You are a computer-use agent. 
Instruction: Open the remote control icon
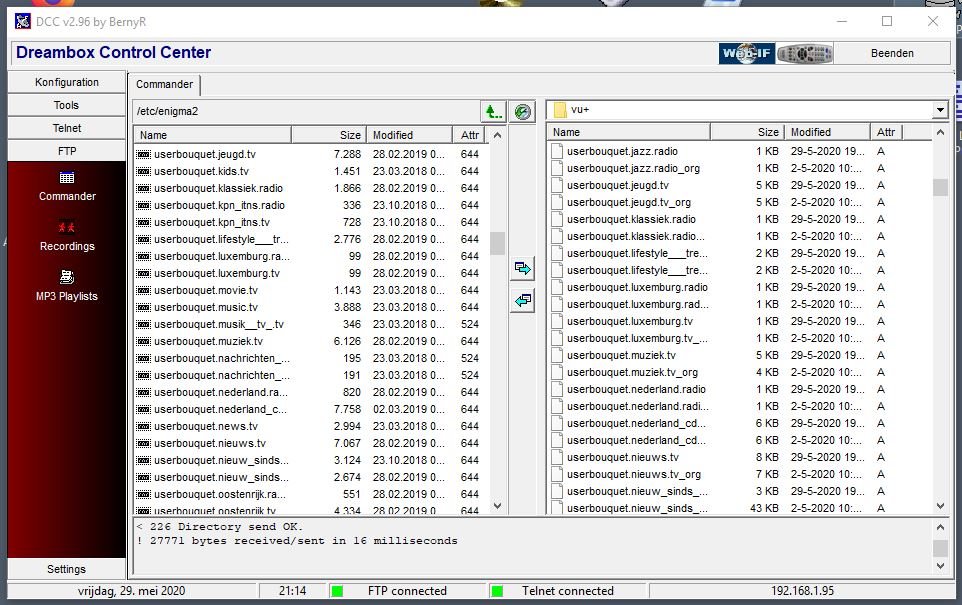[x=804, y=53]
